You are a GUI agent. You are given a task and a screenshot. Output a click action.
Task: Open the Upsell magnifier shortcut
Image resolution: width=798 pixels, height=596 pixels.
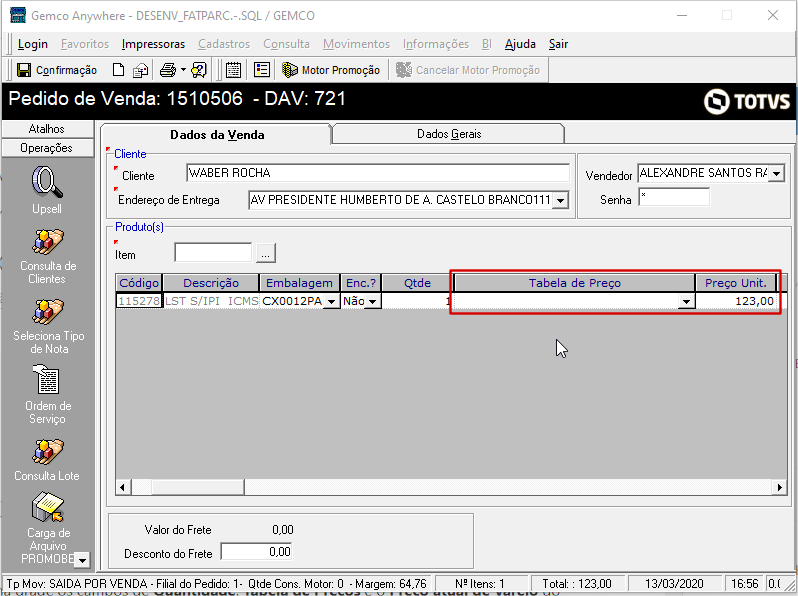click(x=47, y=190)
